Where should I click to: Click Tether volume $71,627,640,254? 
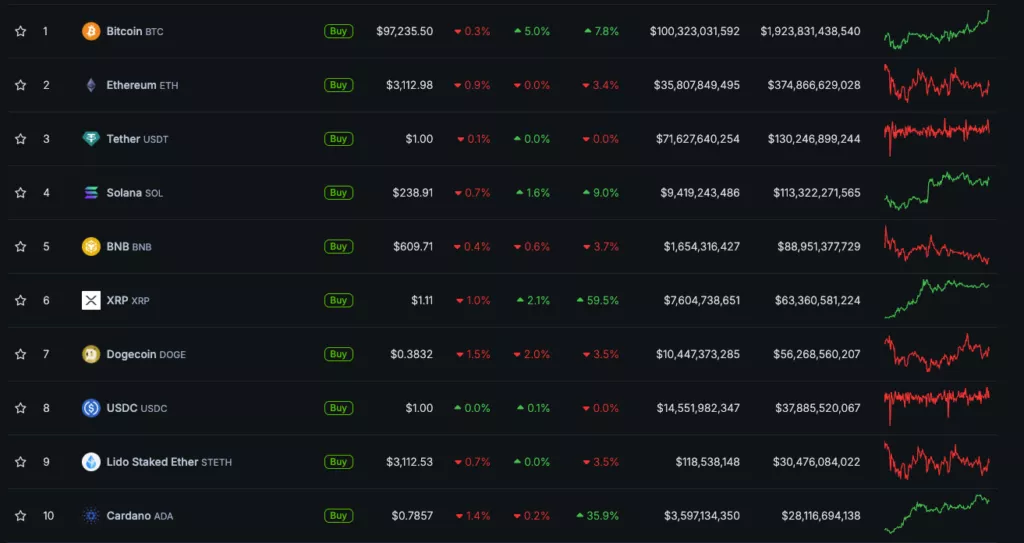[x=698, y=139]
